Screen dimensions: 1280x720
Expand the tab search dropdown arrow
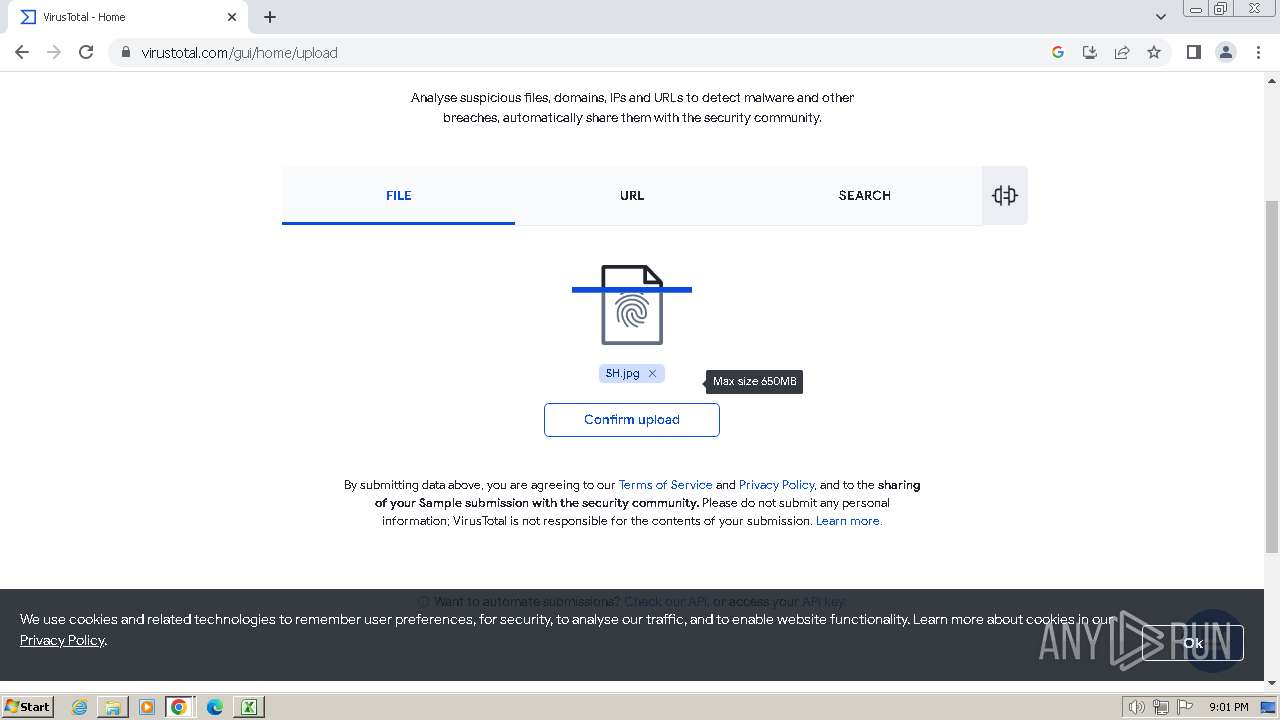tap(1161, 17)
